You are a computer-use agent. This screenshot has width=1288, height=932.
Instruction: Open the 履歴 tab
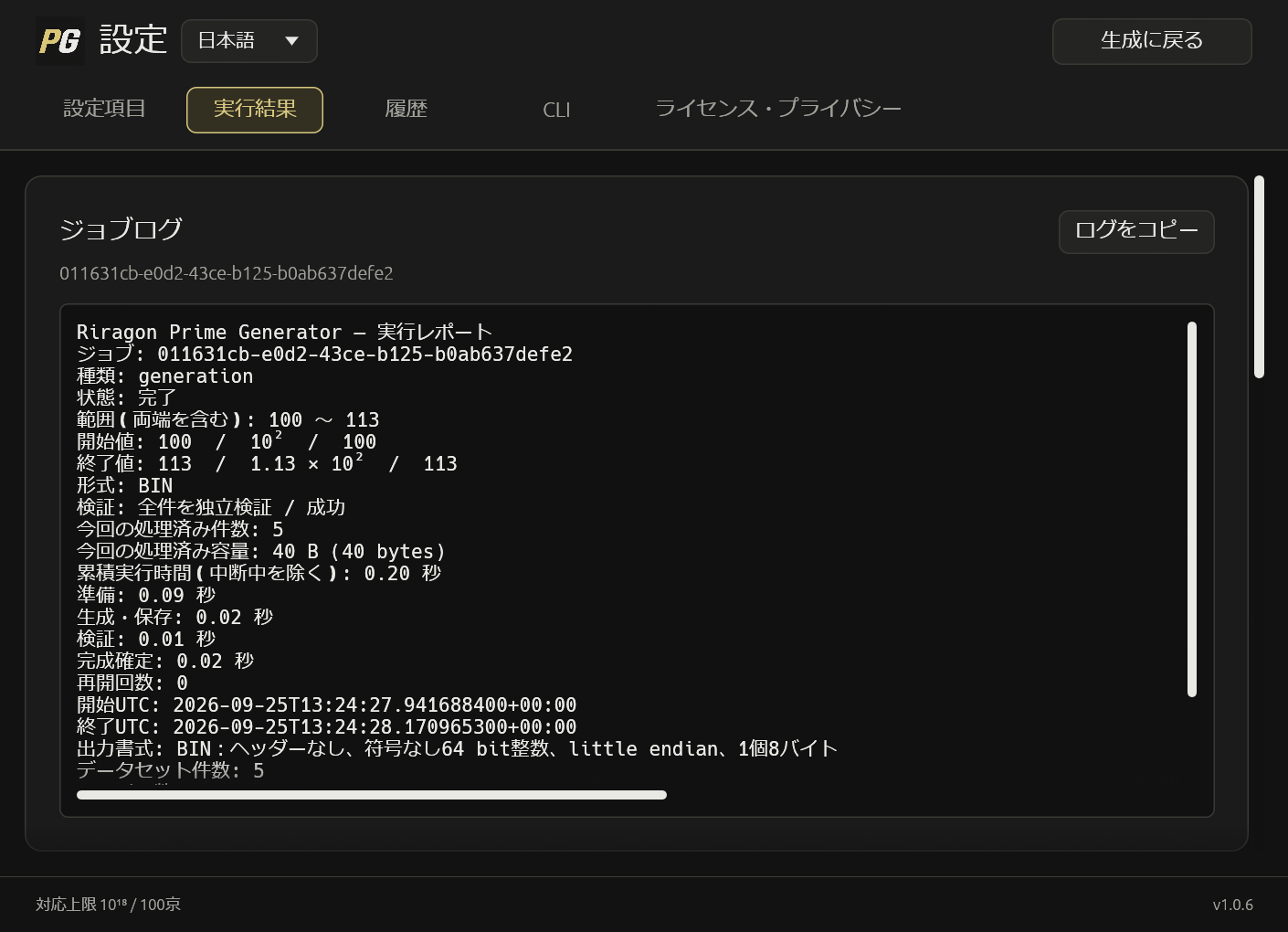click(x=406, y=110)
